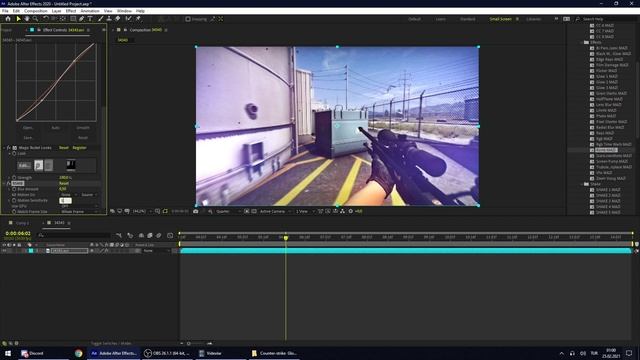640x360 pixels.
Task: Click Toggle Switches / Modes button
Action: (x=111, y=343)
